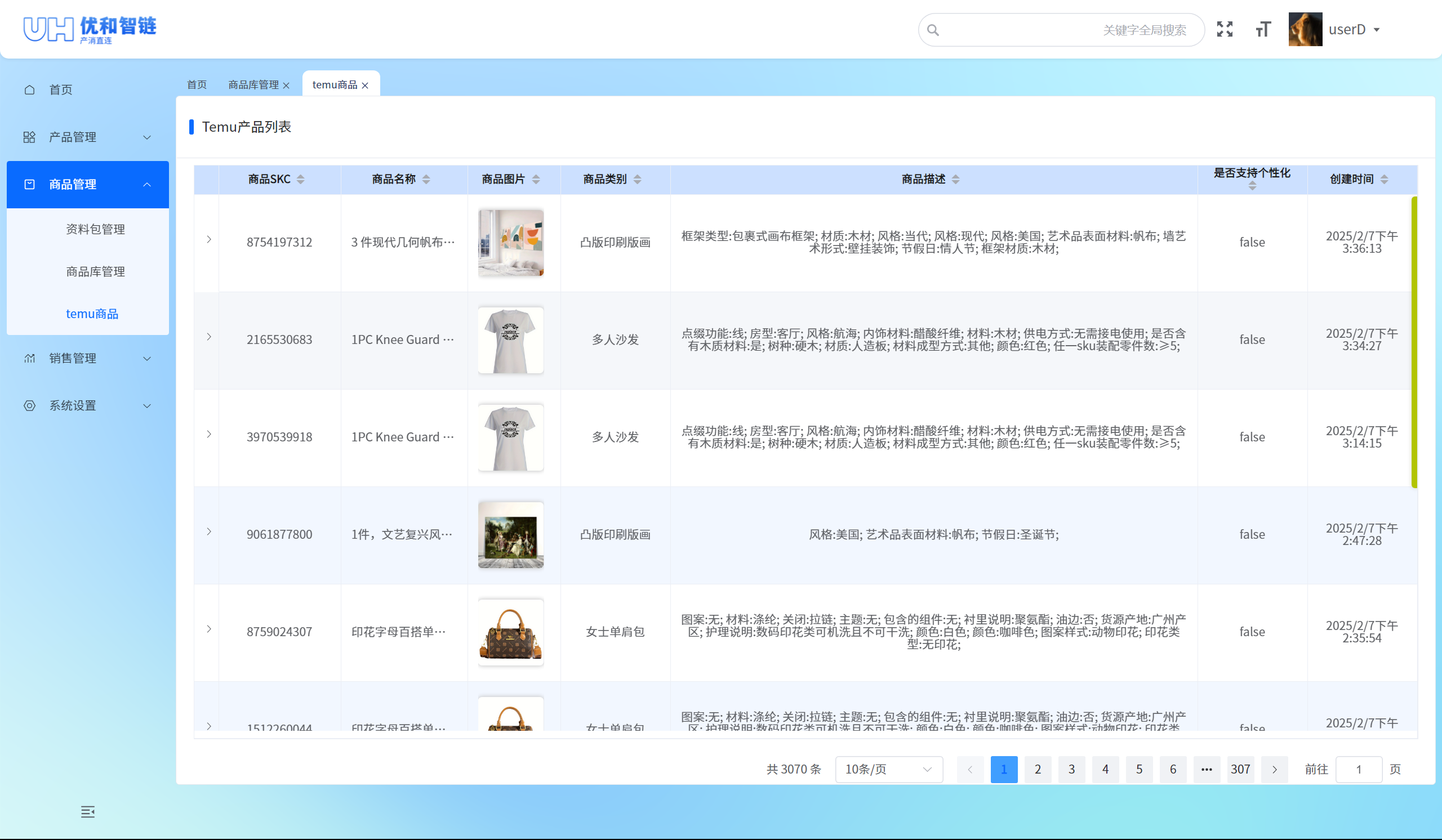The width and height of the screenshot is (1442, 840).
Task: Click the 销售管理 chart icon in sidebar
Action: 29,359
